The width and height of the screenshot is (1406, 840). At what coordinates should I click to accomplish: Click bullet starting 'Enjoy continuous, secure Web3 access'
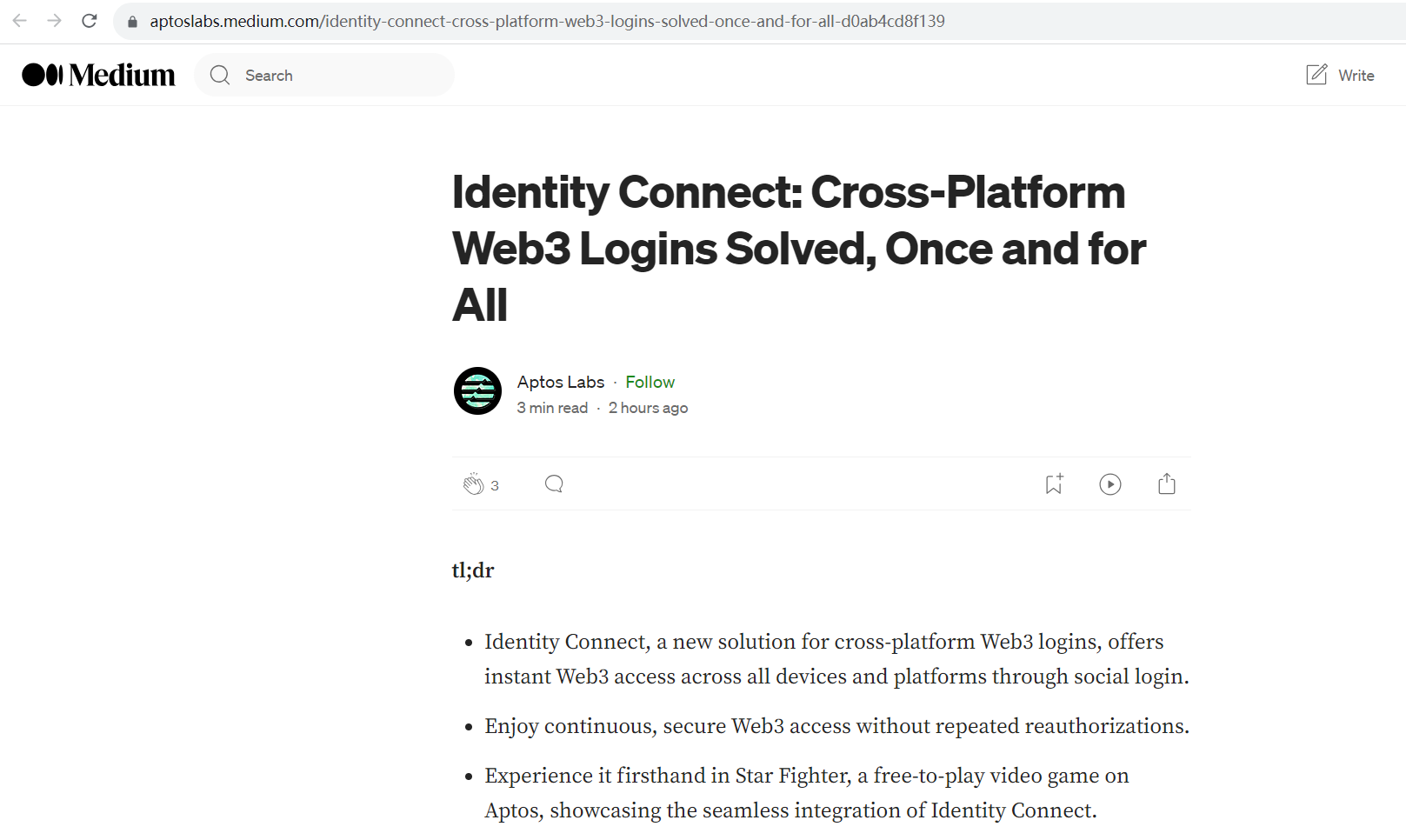[836, 726]
